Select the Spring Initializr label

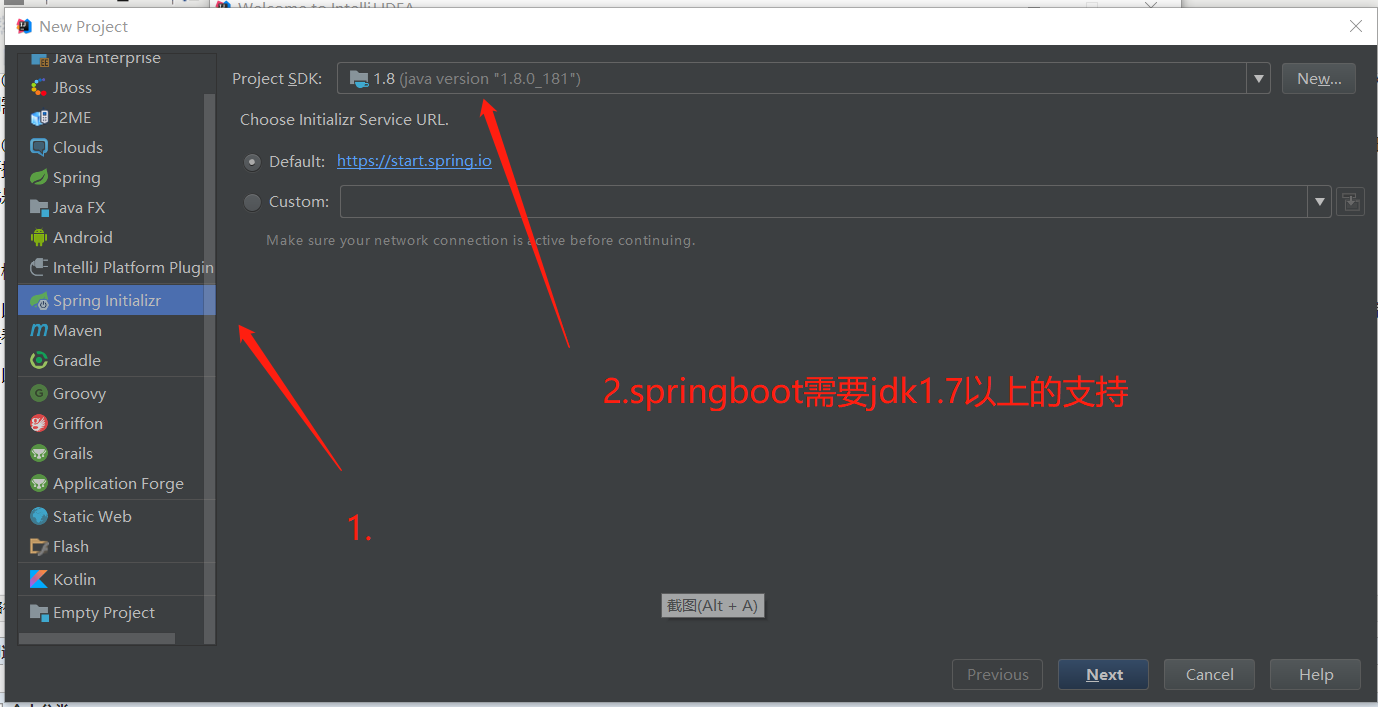point(107,301)
